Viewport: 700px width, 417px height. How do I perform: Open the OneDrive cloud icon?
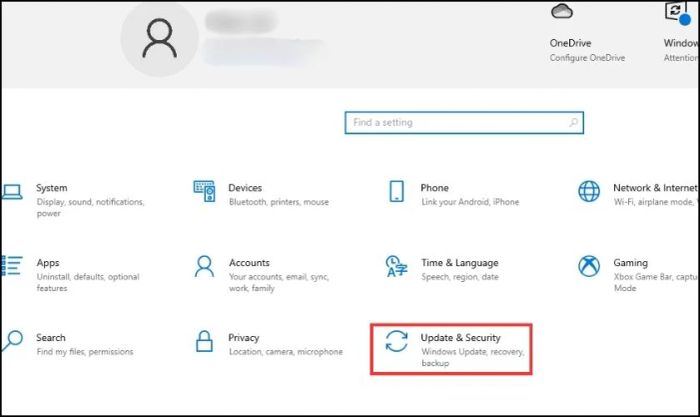(562, 11)
